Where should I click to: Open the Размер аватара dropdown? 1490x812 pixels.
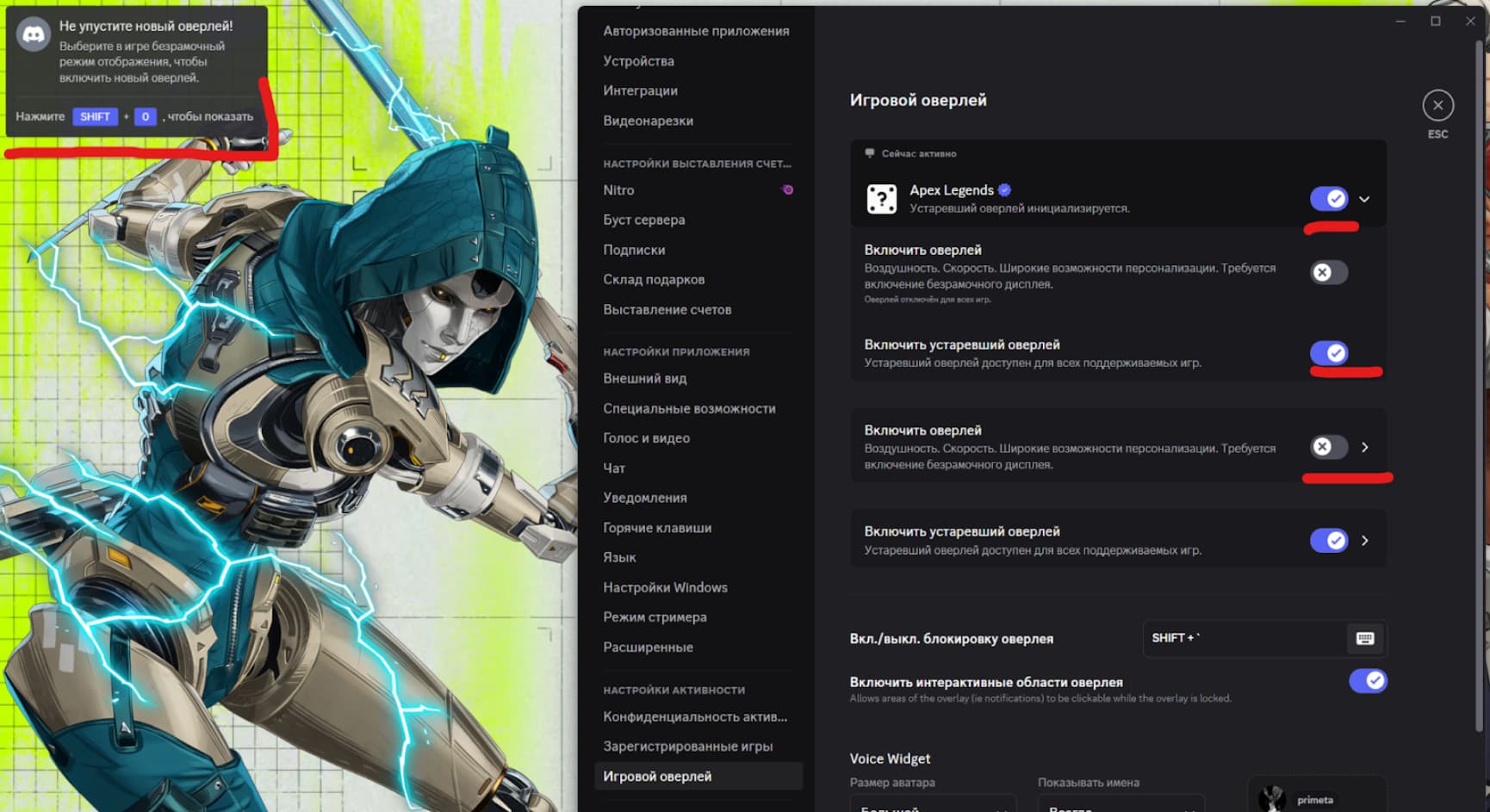coord(933,806)
